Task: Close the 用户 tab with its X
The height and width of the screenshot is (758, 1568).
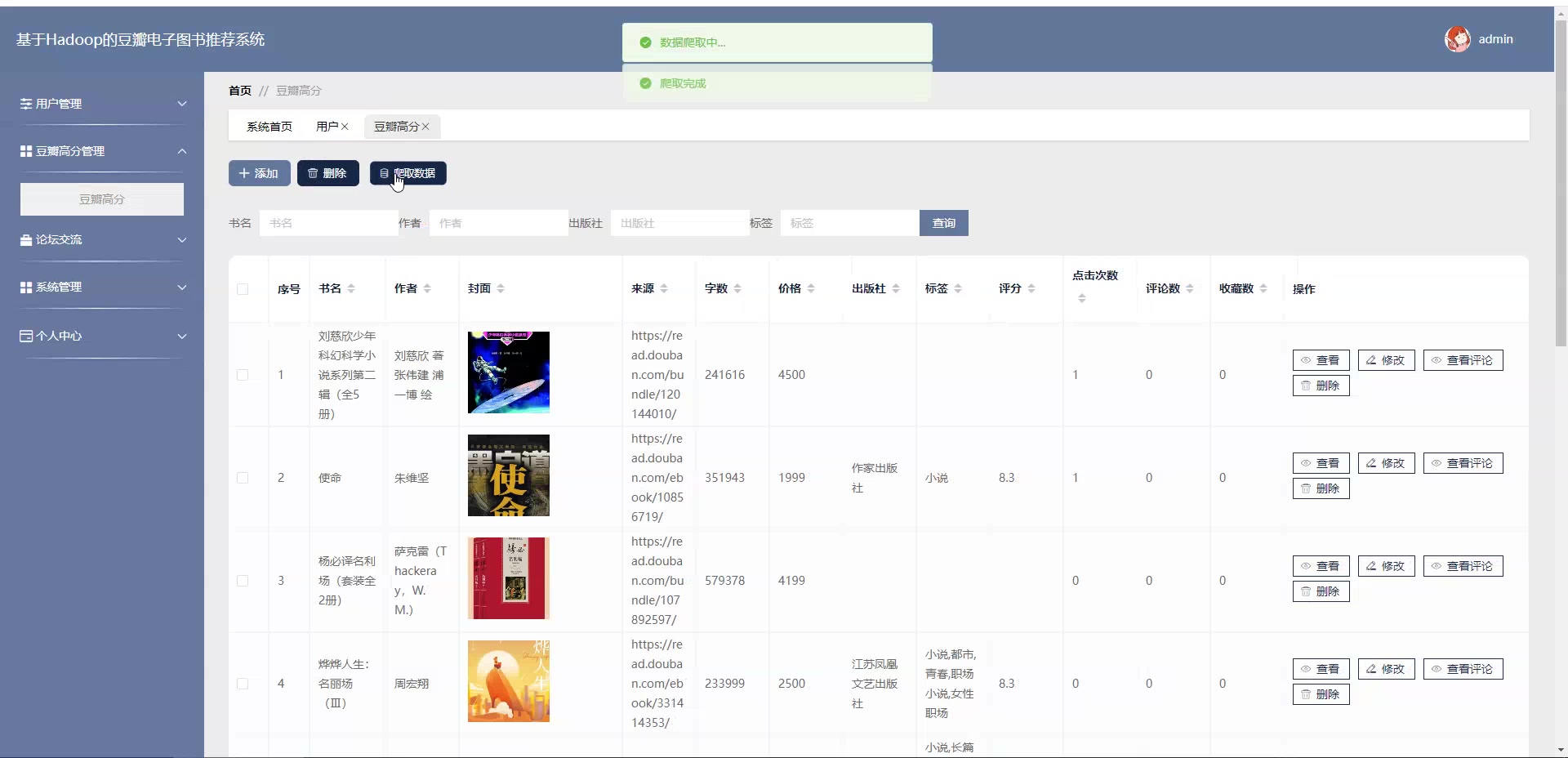Action: [x=345, y=127]
